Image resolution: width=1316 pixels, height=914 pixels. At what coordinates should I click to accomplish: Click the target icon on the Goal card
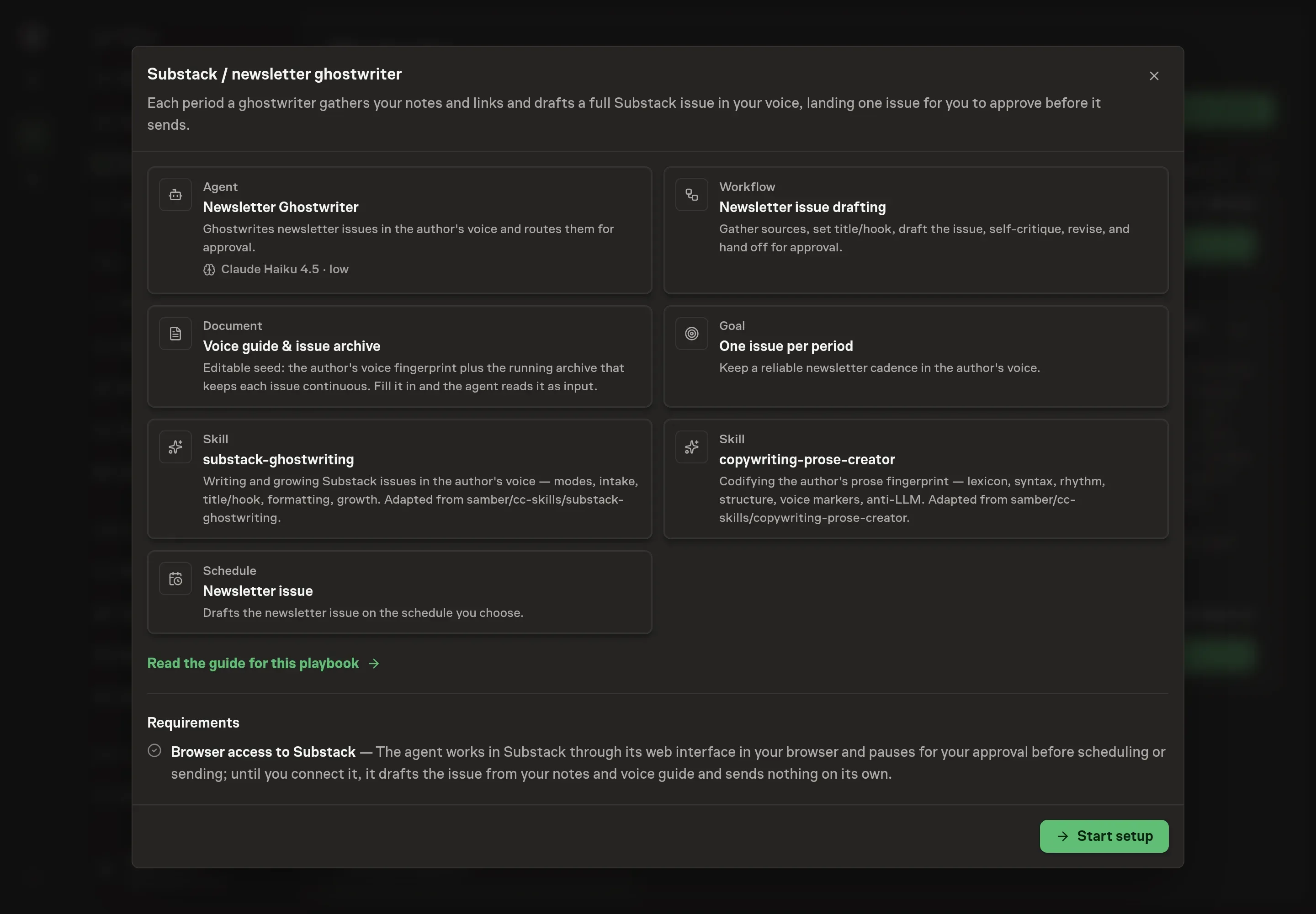[x=692, y=334]
